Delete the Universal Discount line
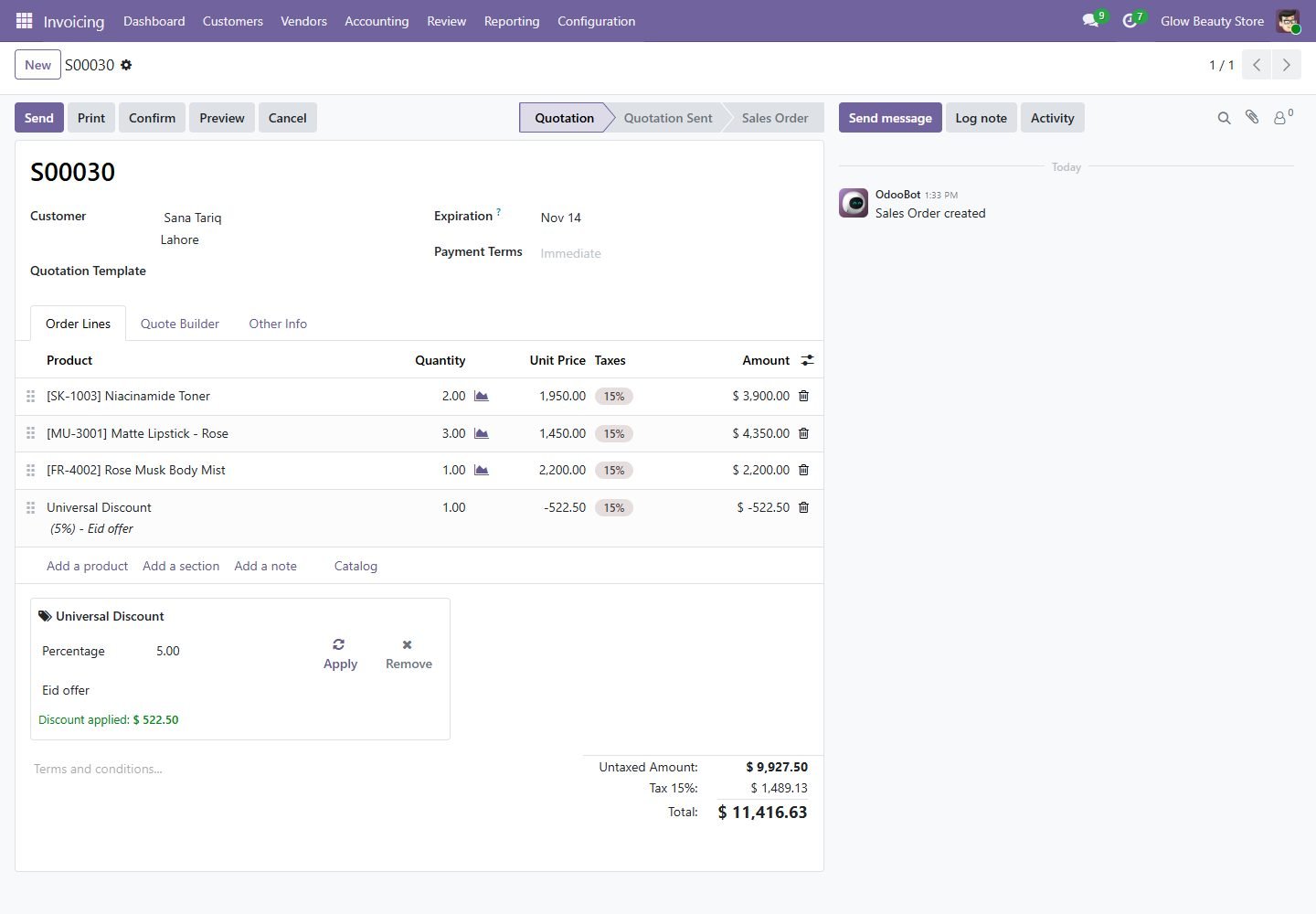Screen dimensions: 1316x914 (803, 507)
